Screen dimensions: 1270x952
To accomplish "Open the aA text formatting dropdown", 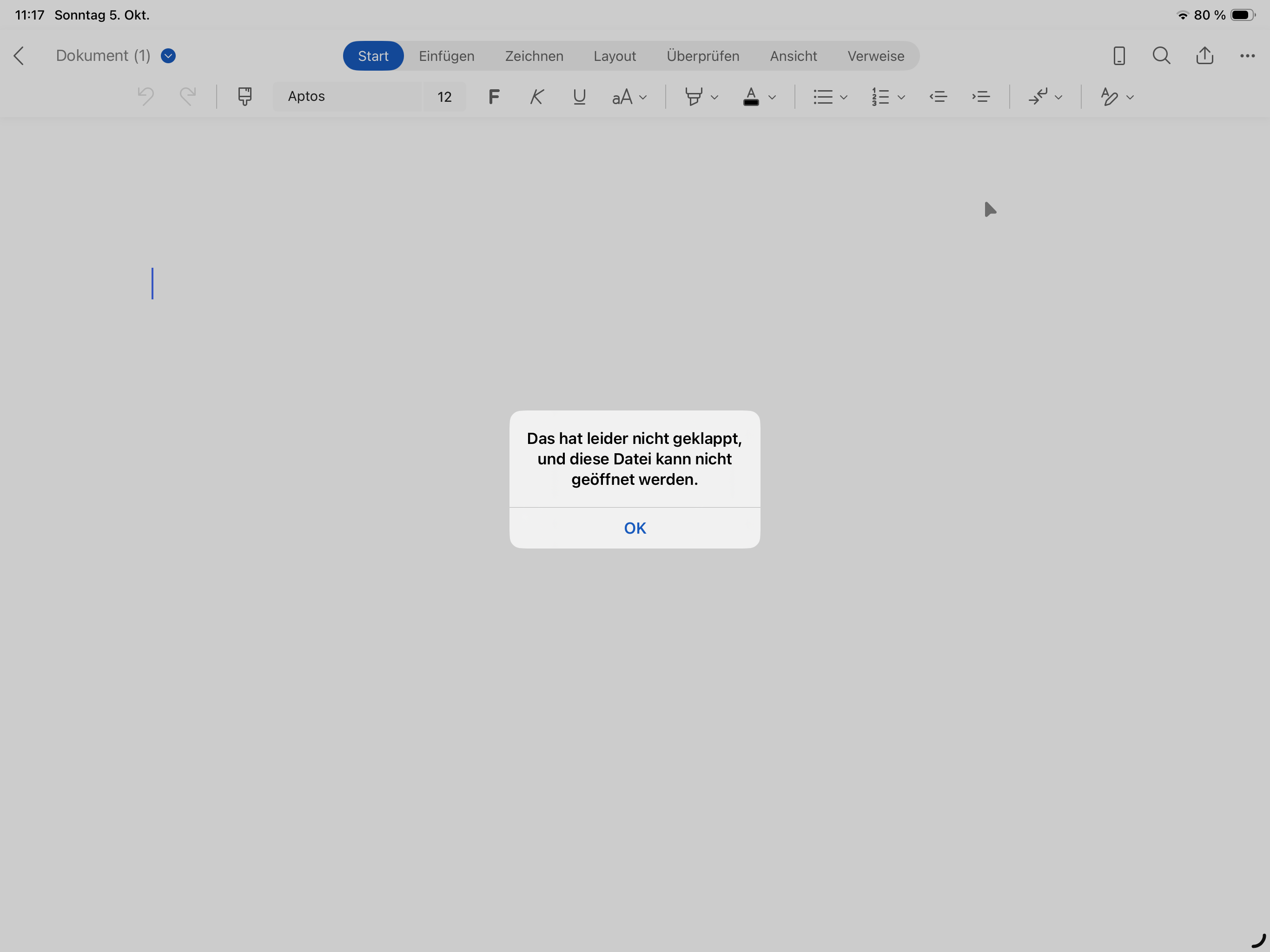I will [x=629, y=97].
